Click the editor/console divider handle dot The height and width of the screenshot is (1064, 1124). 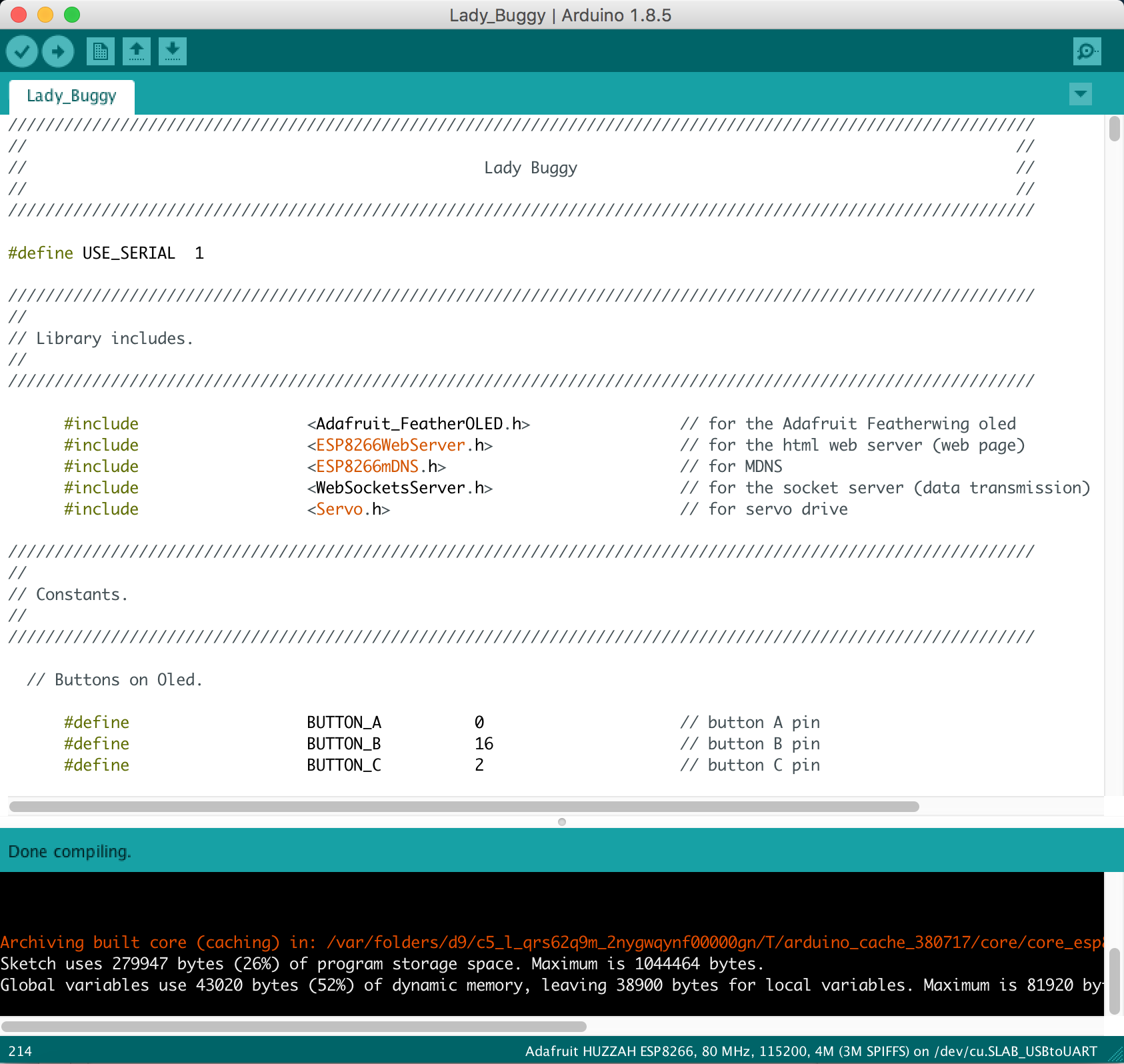(x=562, y=822)
